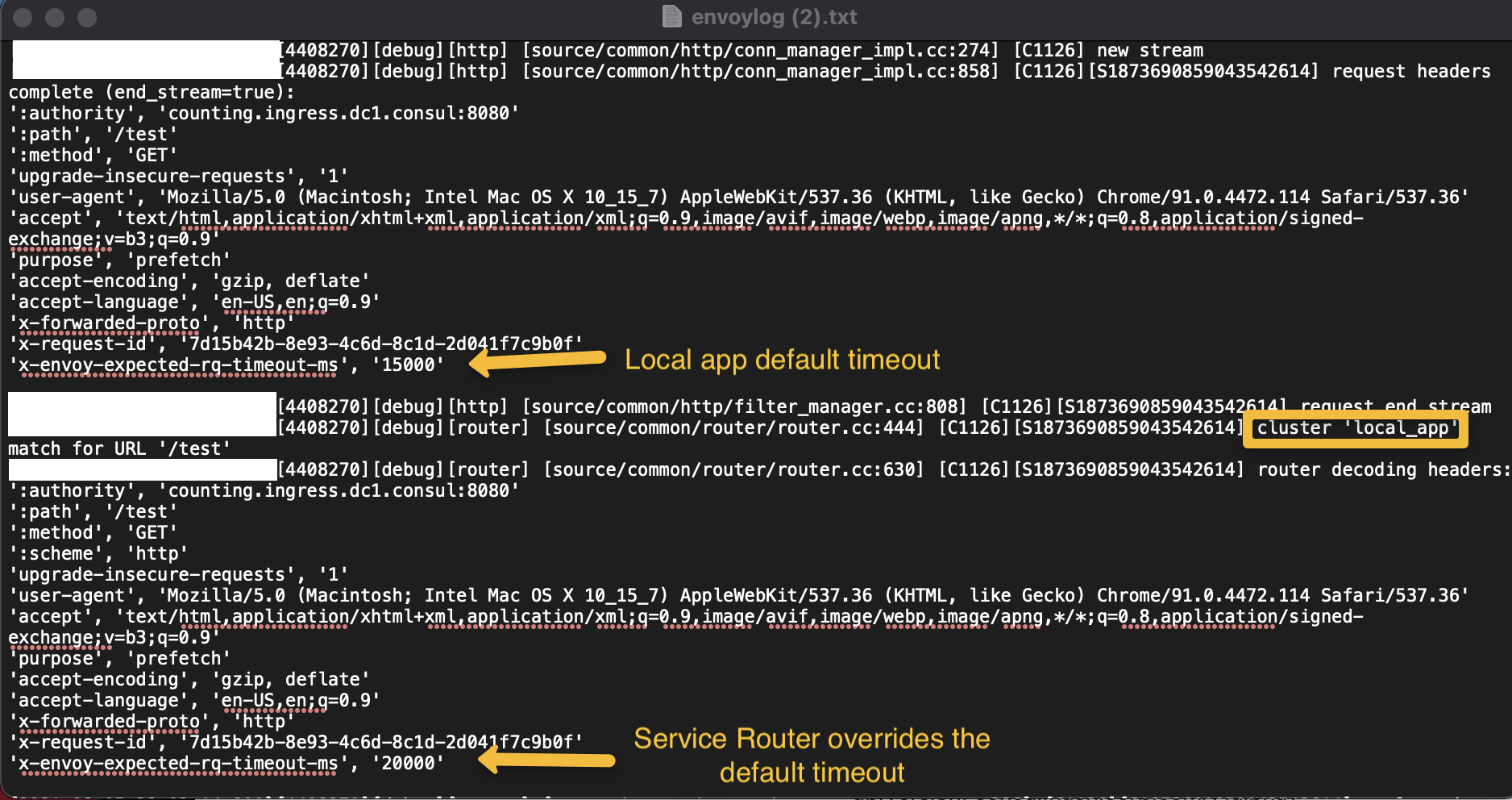Click the router.cc:630 source reference

click(x=733, y=470)
